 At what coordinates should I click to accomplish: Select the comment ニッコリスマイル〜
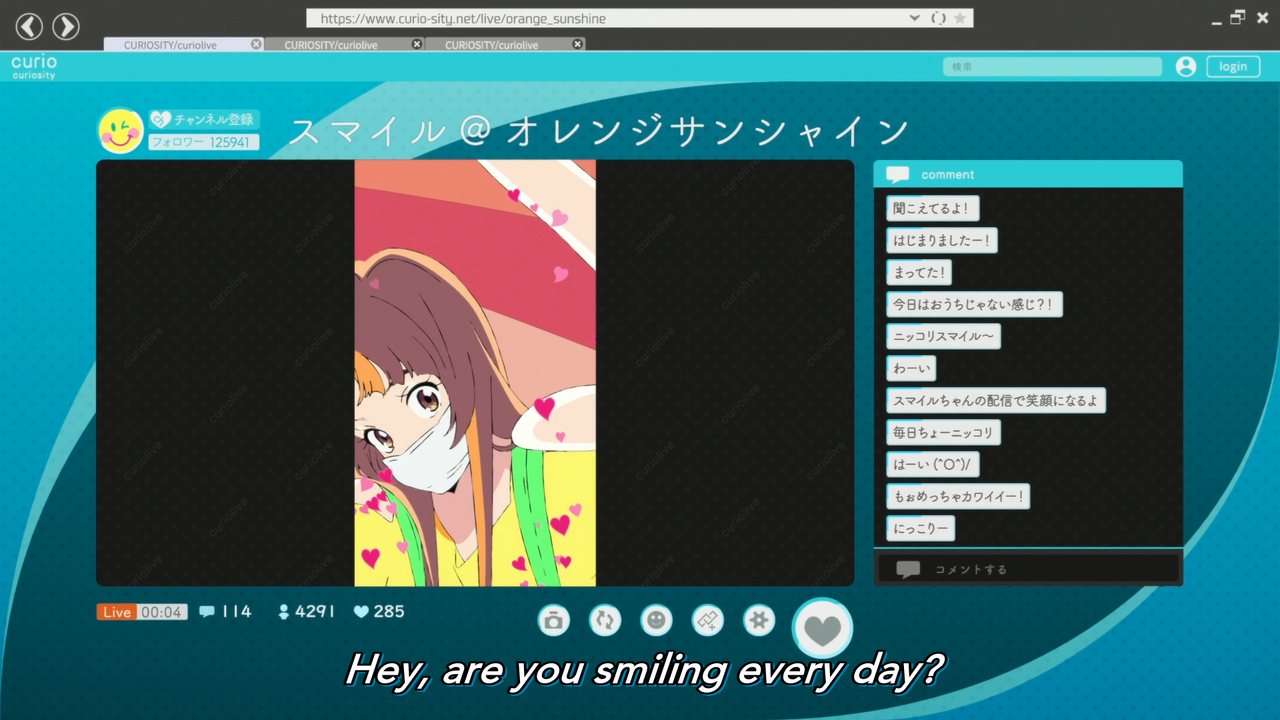click(x=943, y=337)
